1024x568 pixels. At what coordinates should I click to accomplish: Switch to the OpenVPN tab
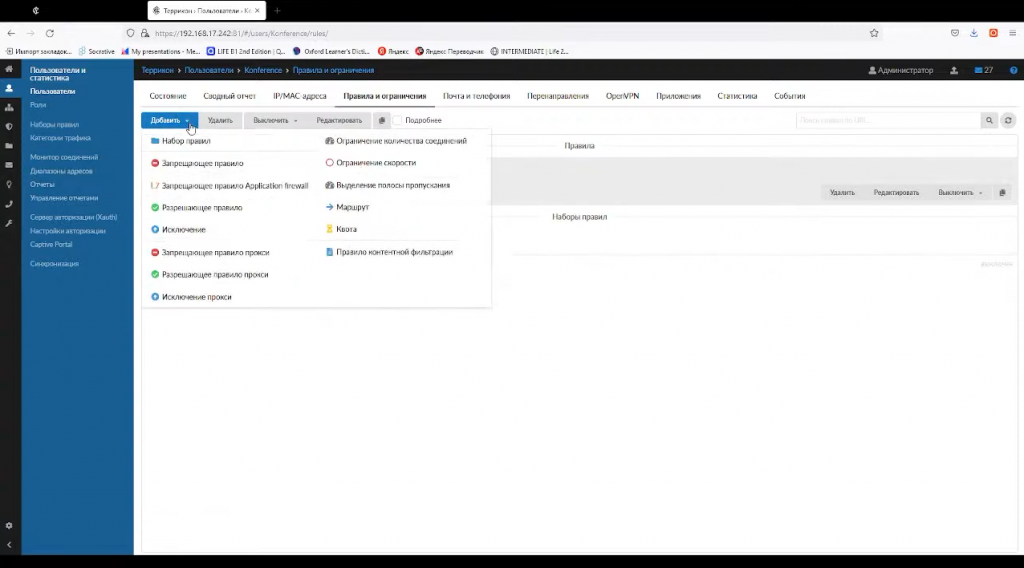point(622,96)
